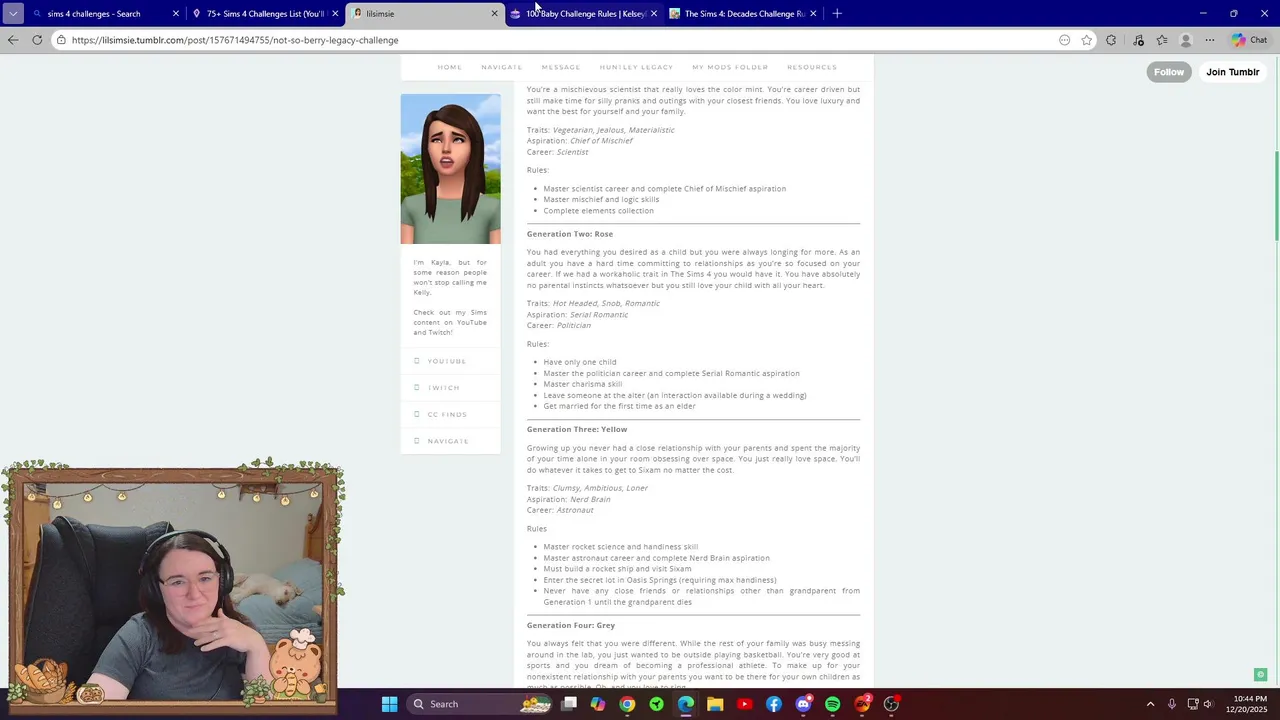Open Copilot Chat button
1280x720 pixels.
point(1250,40)
